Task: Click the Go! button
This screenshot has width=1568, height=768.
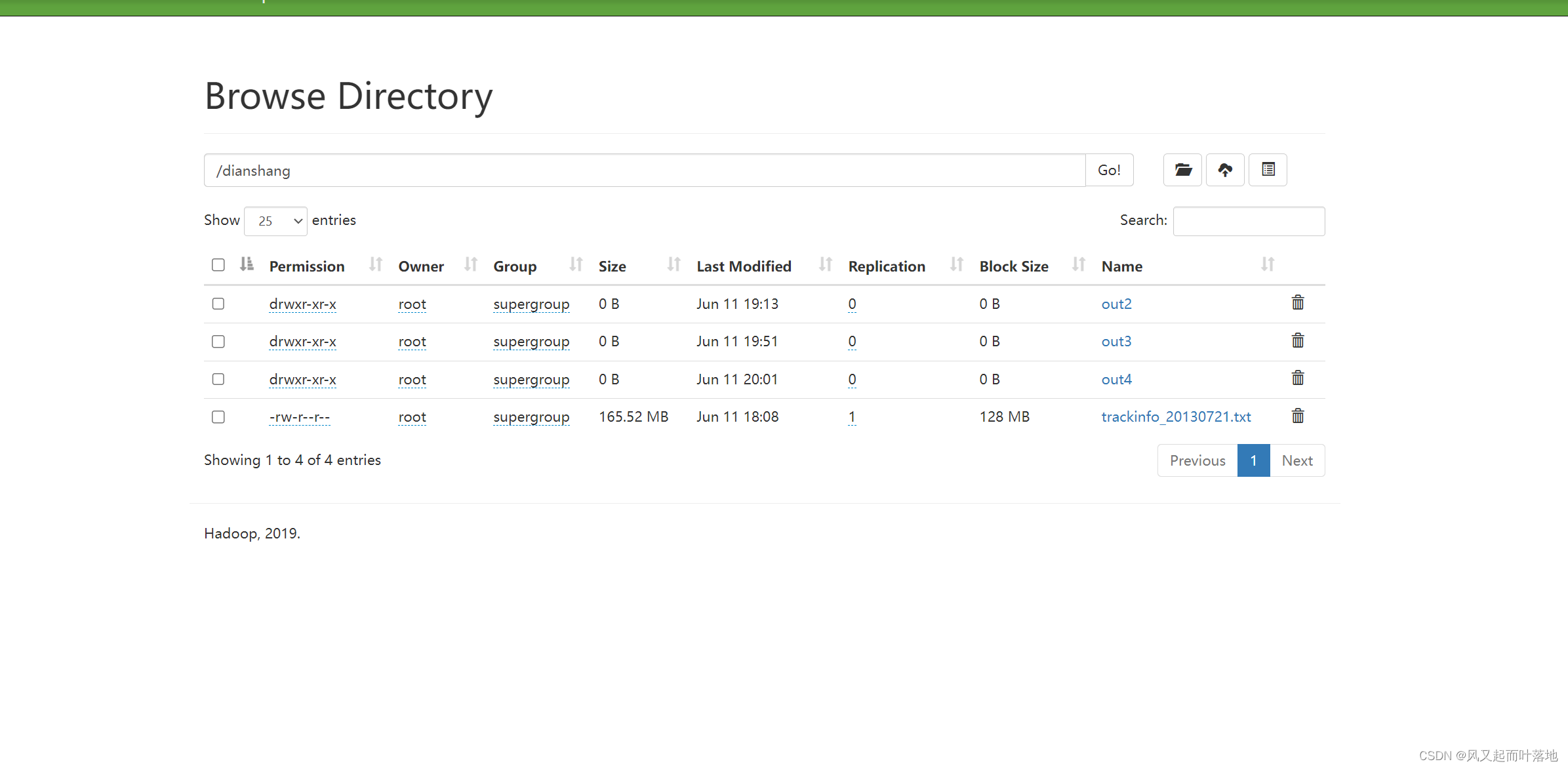Action: point(1109,171)
